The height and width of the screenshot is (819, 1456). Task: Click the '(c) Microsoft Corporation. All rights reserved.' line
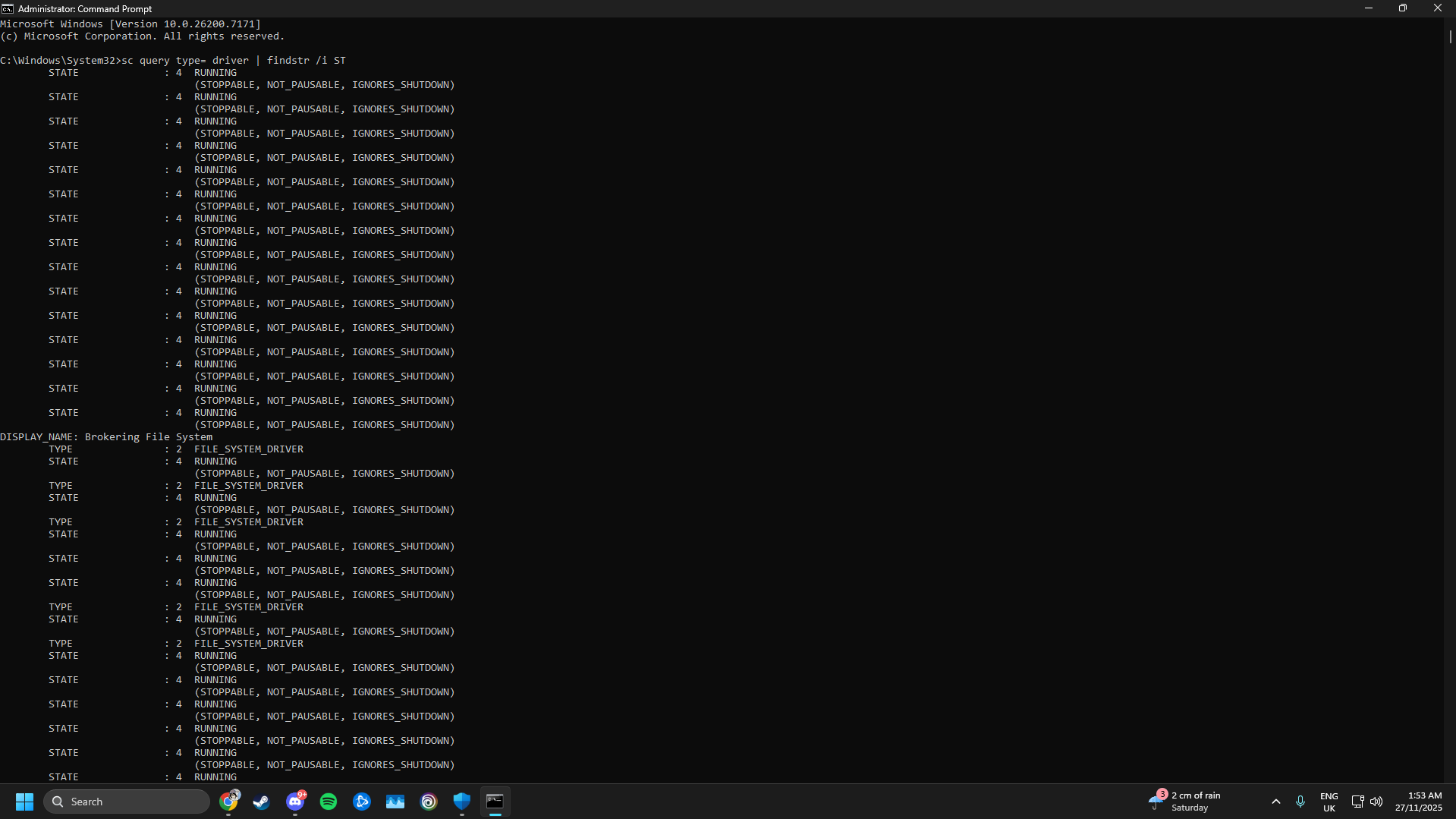143,36
